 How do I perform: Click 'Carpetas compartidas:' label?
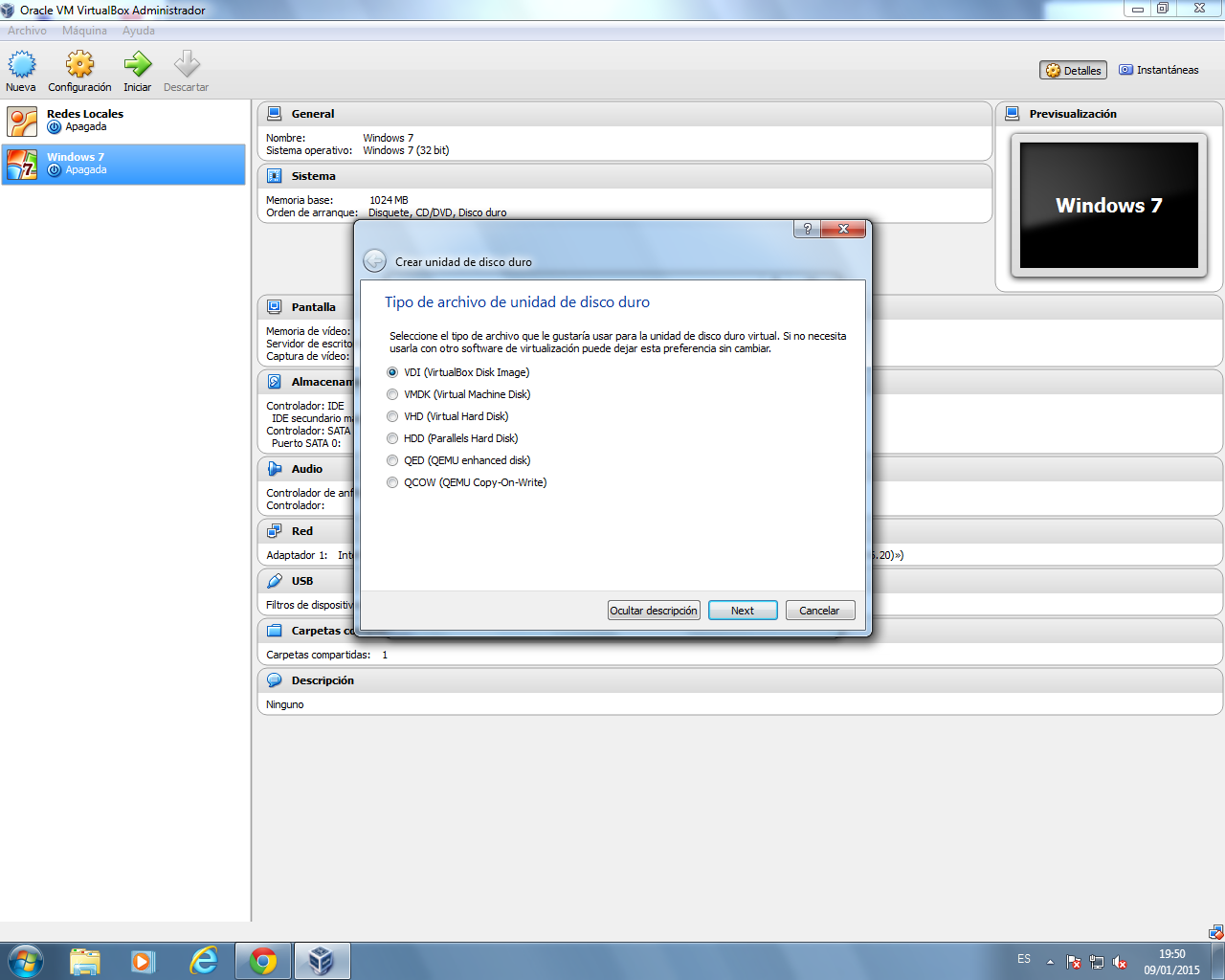pyautogui.click(x=319, y=655)
